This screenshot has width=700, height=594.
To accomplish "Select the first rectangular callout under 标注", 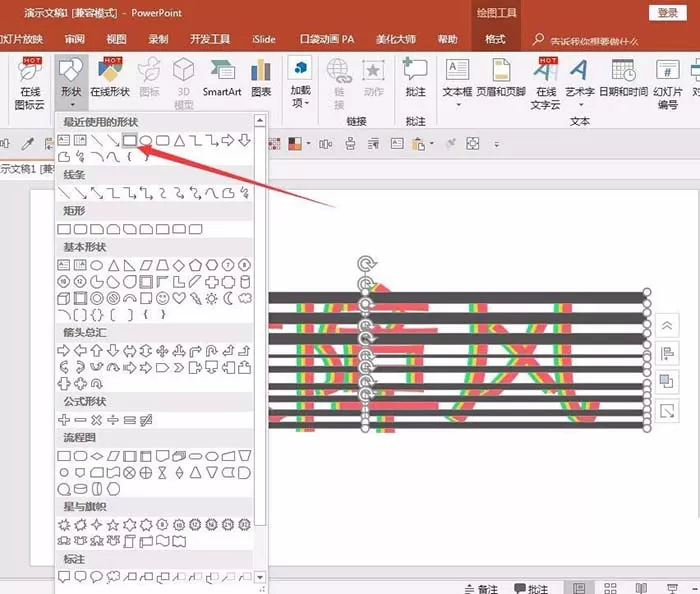I will [x=64, y=577].
